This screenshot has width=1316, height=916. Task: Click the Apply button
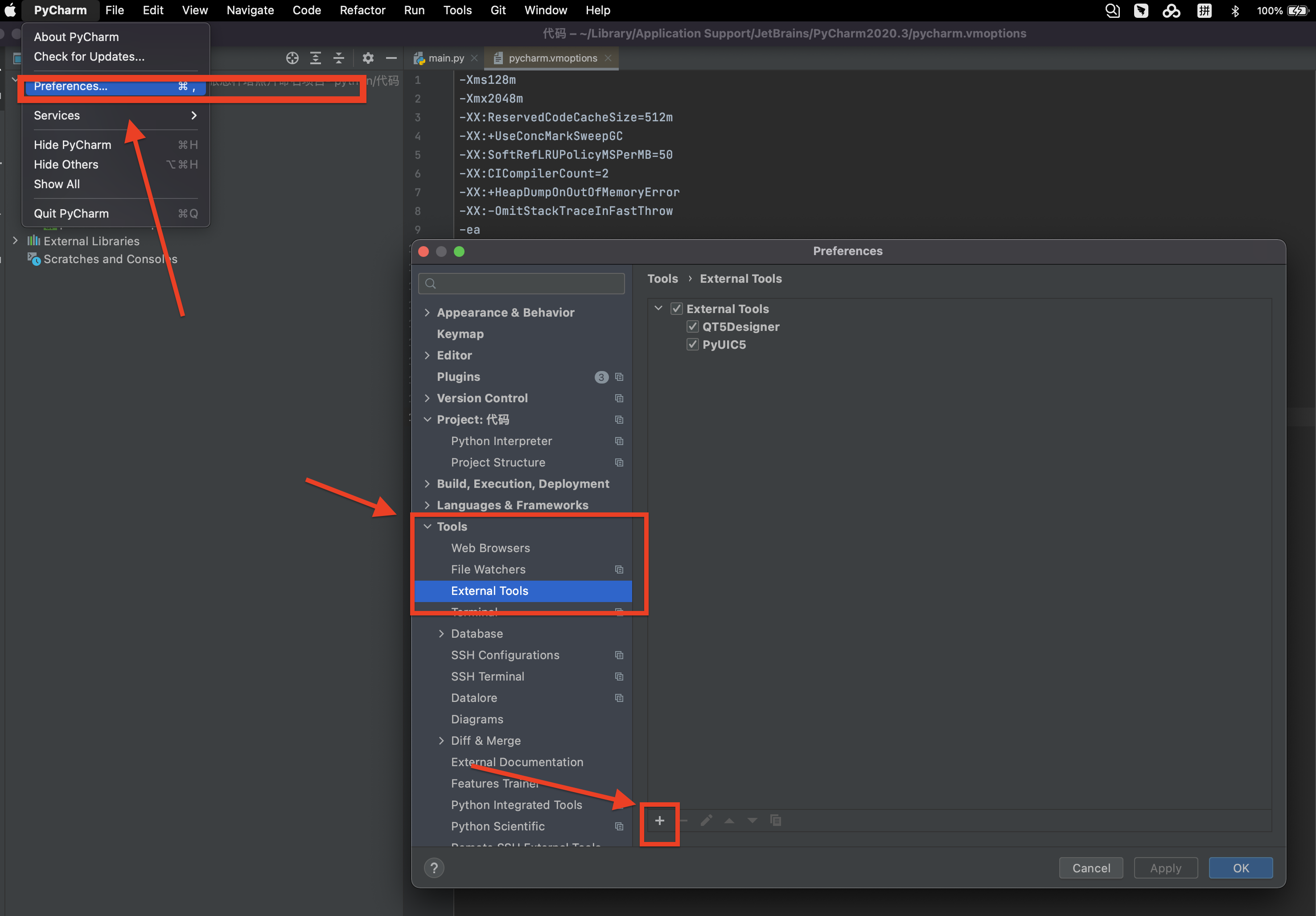1165,867
